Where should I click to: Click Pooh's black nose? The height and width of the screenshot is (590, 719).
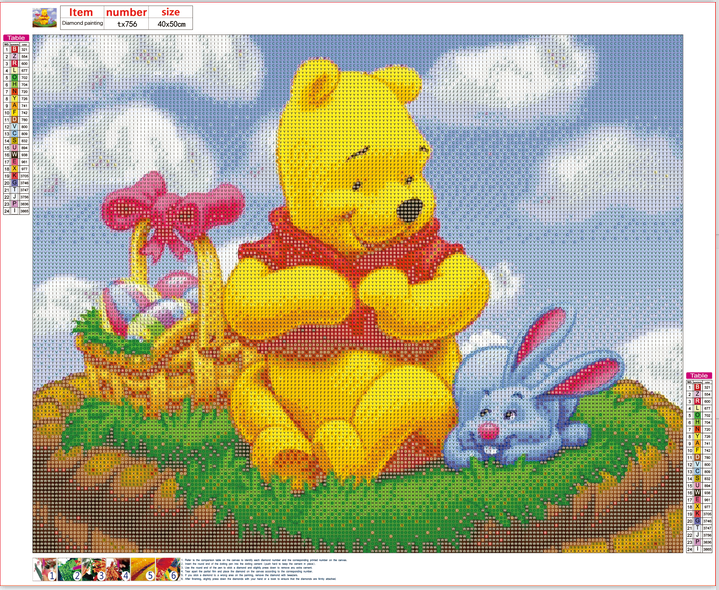[x=409, y=210]
